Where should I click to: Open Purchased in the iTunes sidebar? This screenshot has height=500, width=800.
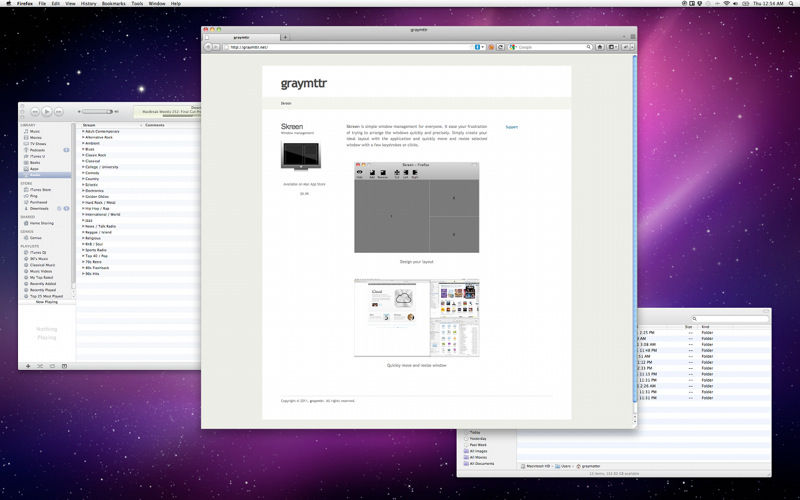(x=38, y=202)
